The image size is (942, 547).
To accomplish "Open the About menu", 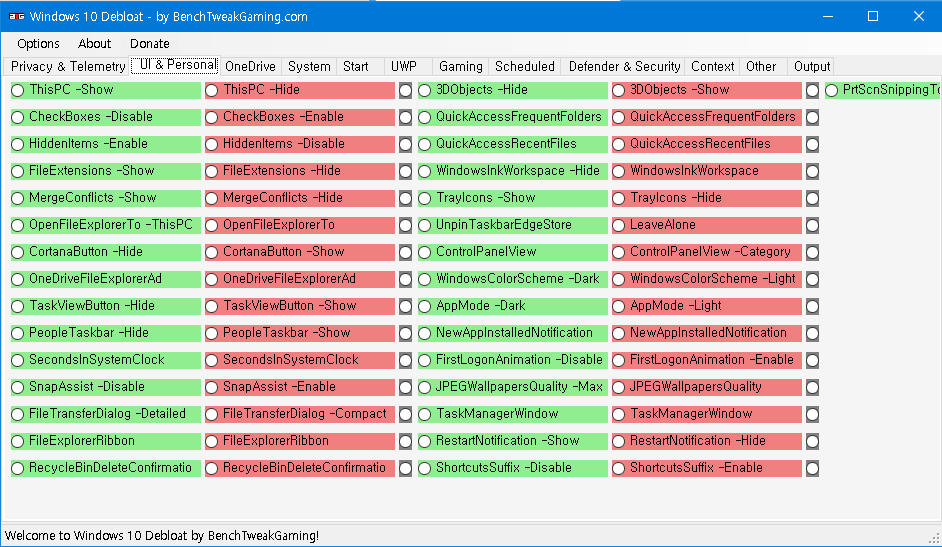I will [x=94, y=43].
